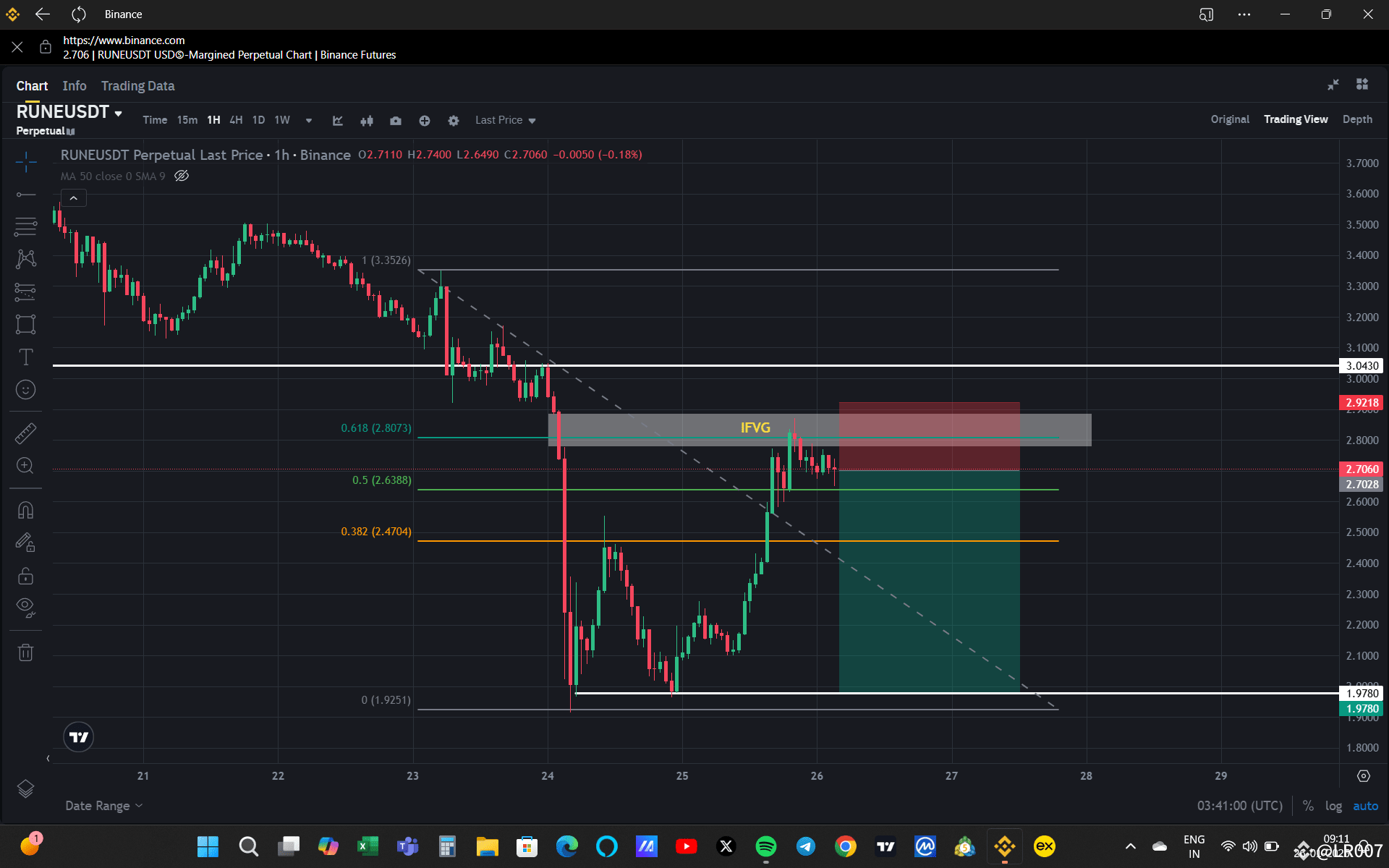Remove drawings with the trash icon
The height and width of the screenshot is (868, 1389).
click(26, 652)
